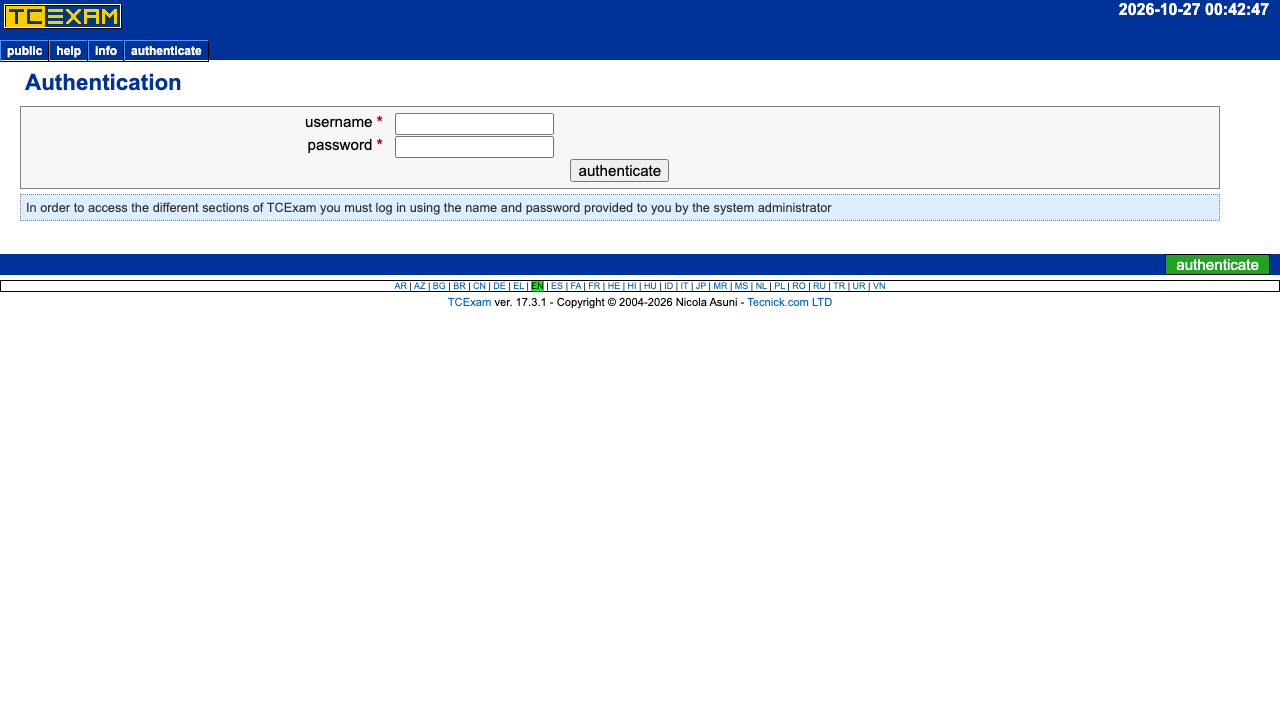
Task: Switch language to NL
Action: [761, 286]
